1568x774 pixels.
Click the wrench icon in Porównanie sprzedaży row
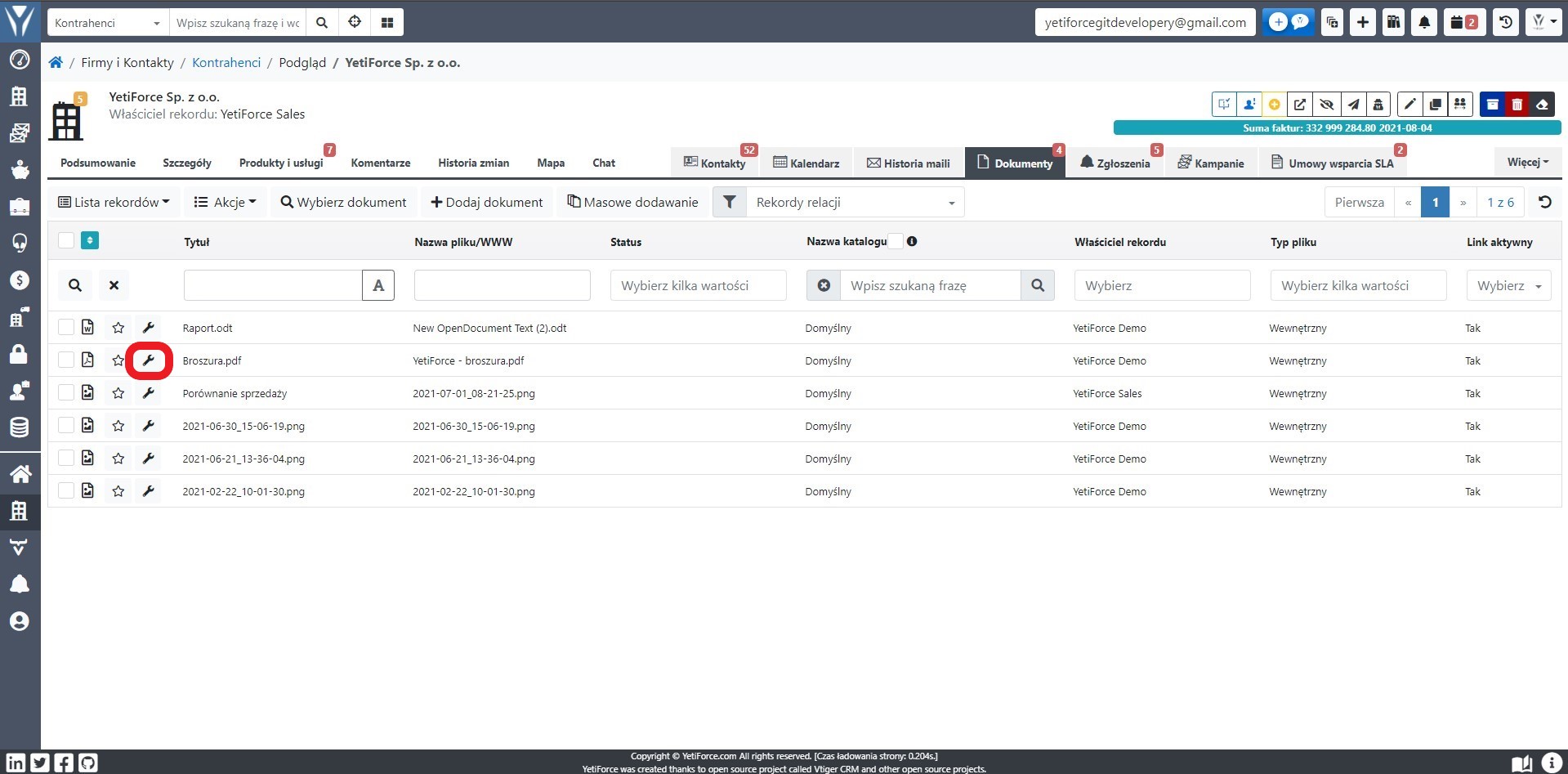coord(148,393)
